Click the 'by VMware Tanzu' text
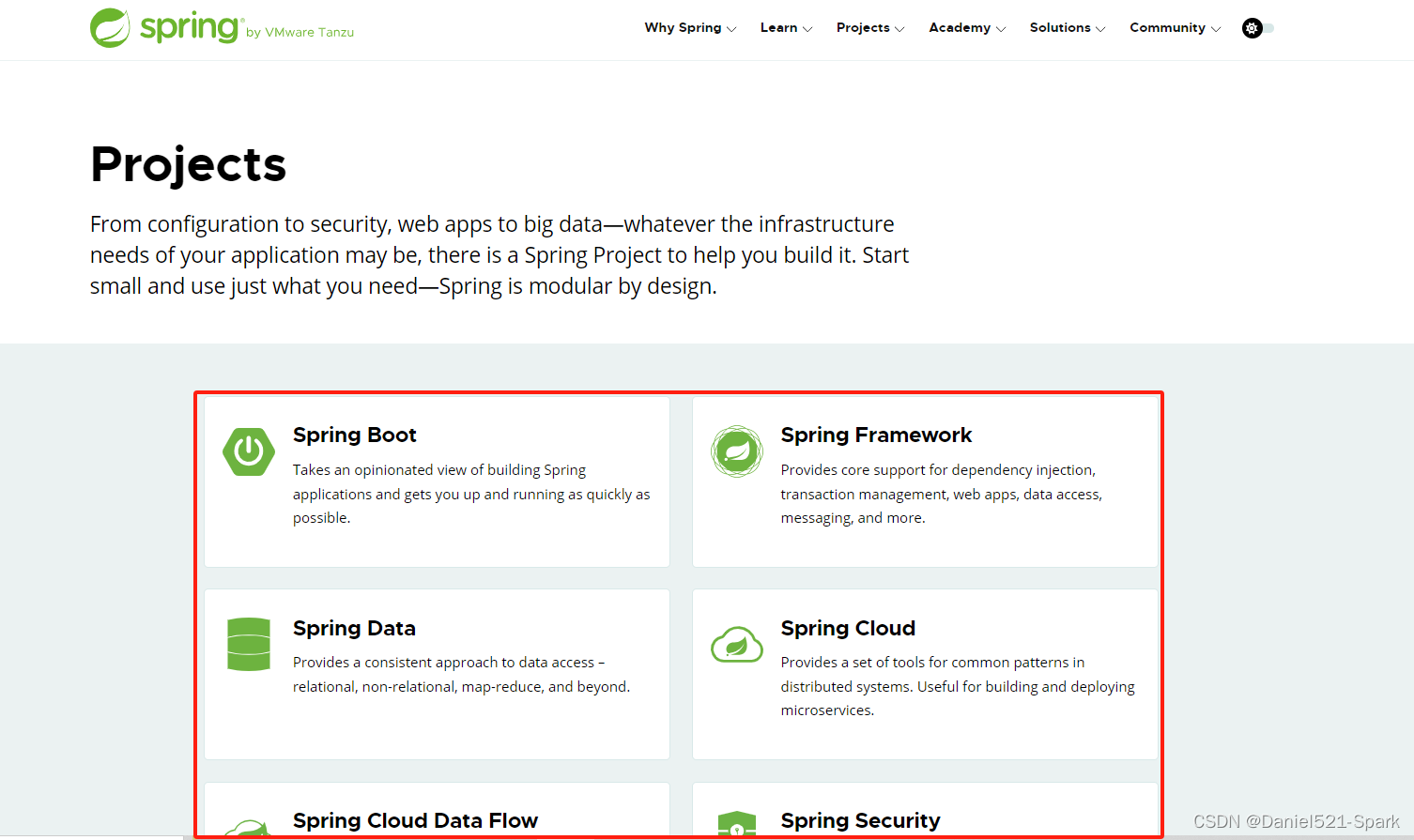 coord(300,32)
